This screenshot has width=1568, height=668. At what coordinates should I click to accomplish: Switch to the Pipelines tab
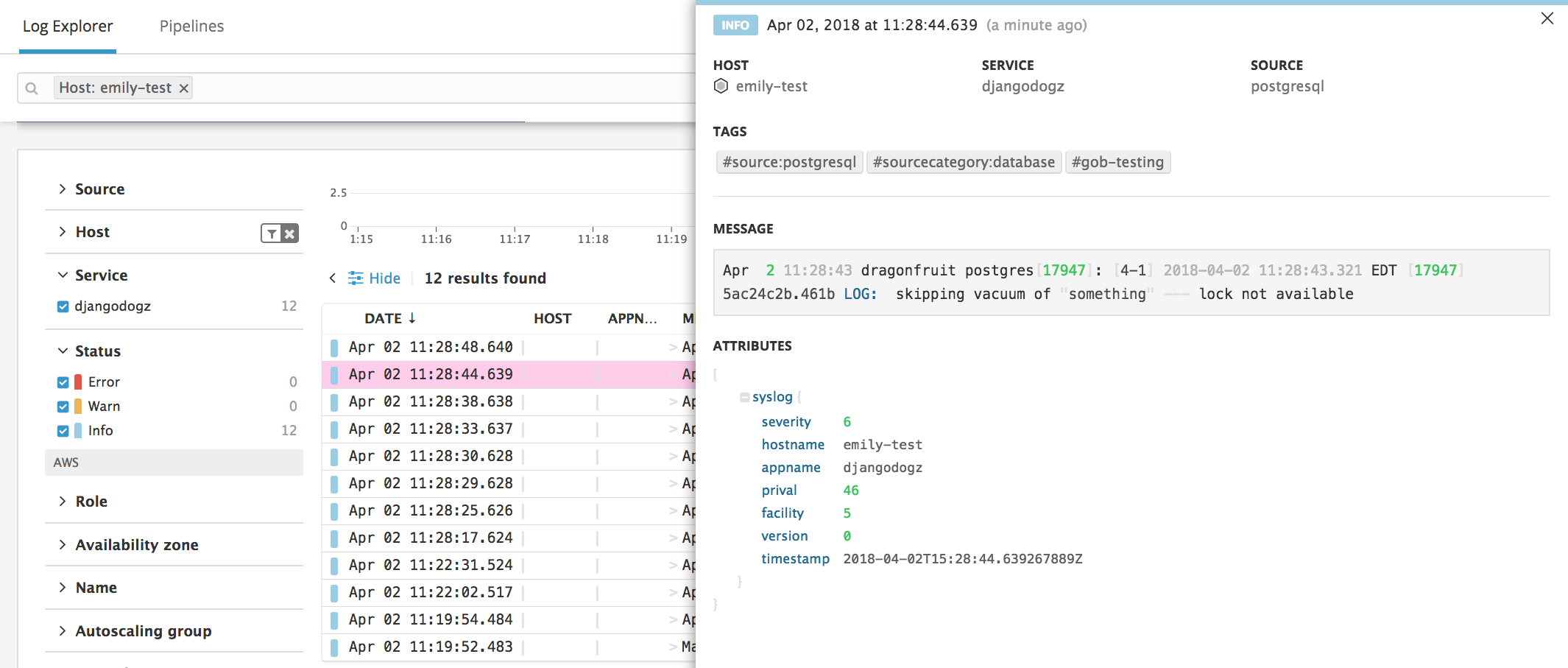pos(191,26)
